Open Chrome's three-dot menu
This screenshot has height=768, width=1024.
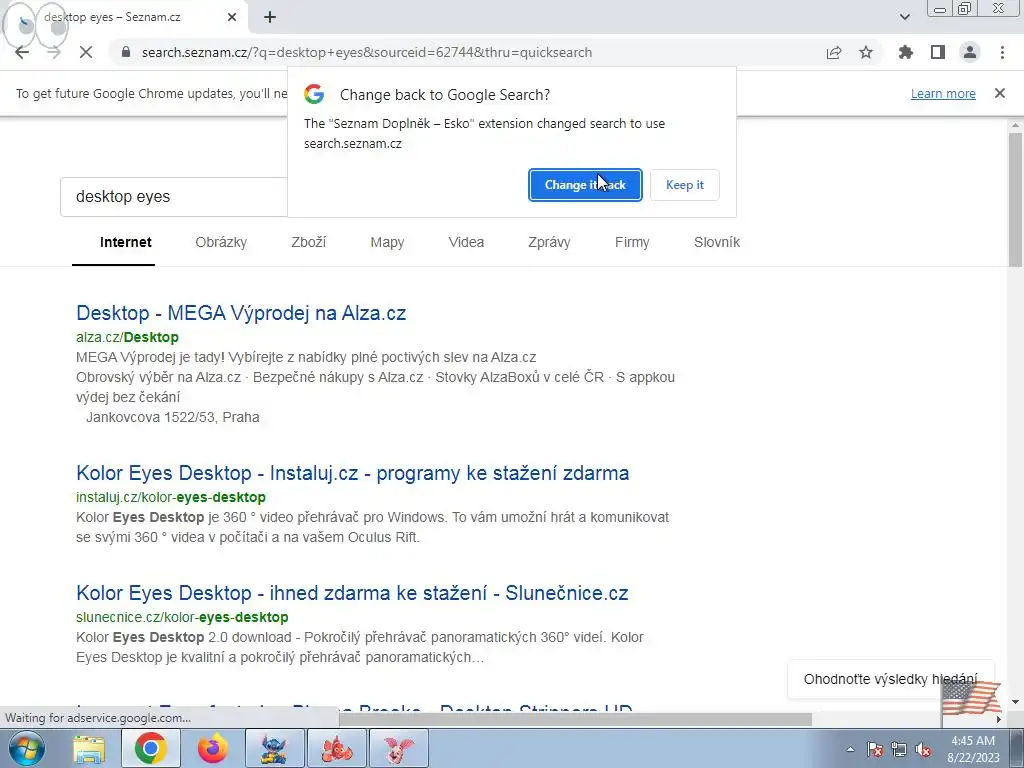(1002, 52)
